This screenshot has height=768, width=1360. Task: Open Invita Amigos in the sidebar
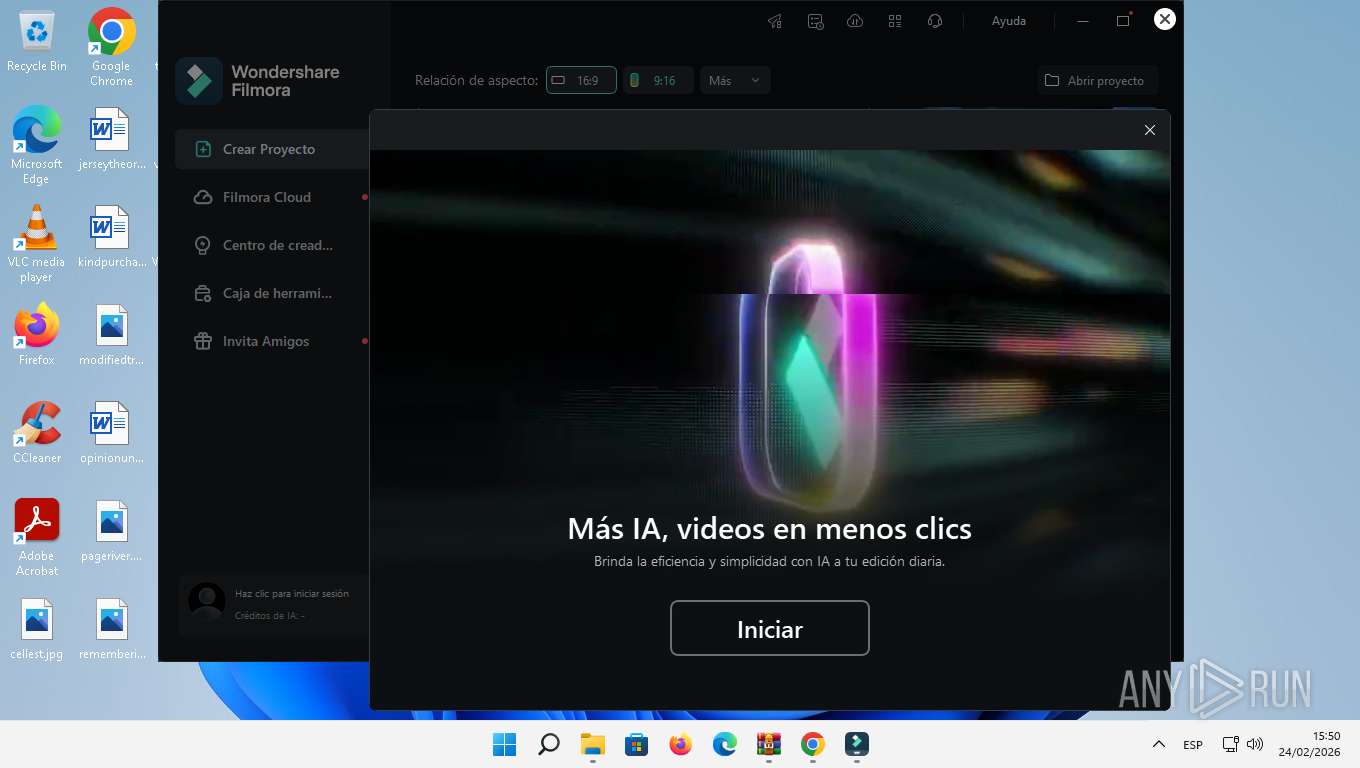272,341
